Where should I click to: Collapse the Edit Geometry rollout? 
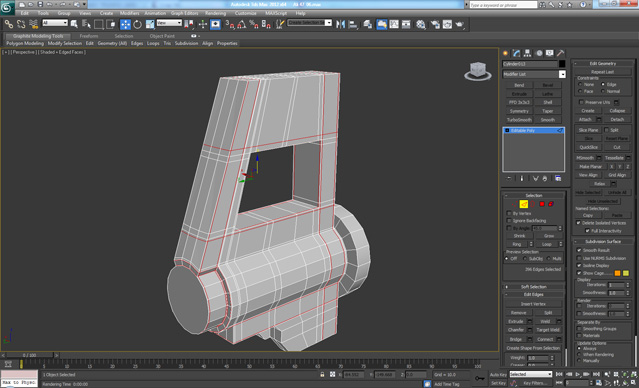pyautogui.click(x=603, y=64)
